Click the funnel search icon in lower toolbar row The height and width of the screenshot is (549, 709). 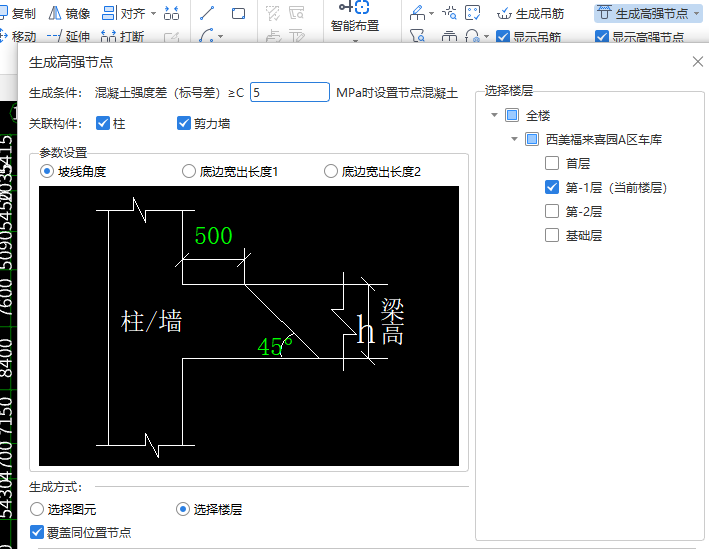(x=417, y=36)
